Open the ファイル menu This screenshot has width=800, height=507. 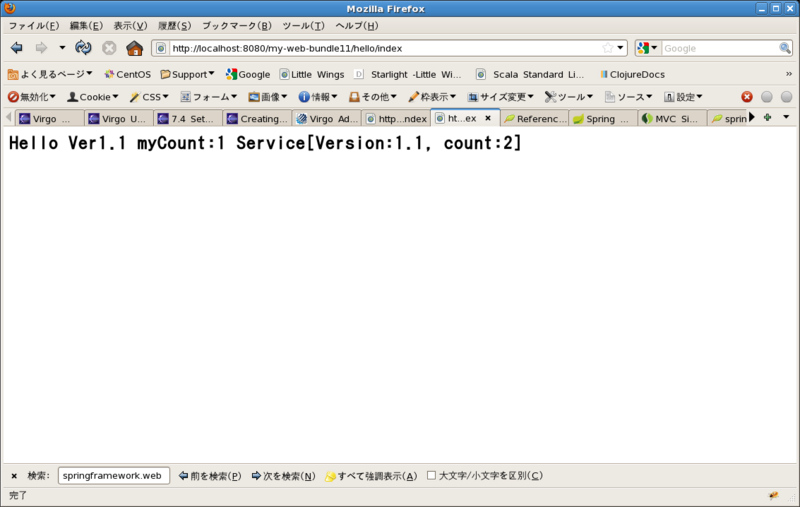pos(34,26)
